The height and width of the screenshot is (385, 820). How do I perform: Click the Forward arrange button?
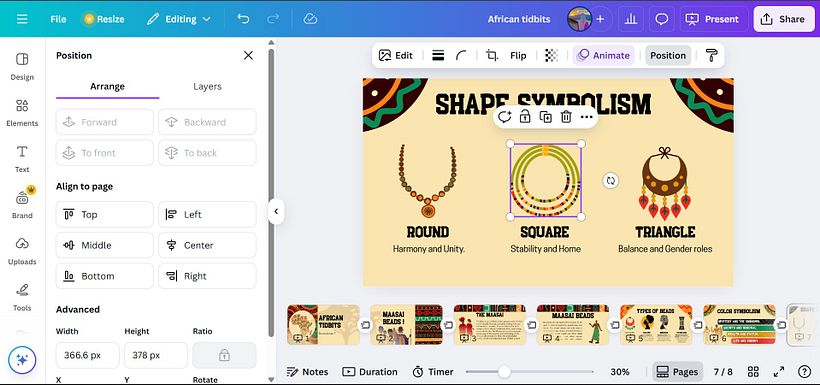pos(105,122)
